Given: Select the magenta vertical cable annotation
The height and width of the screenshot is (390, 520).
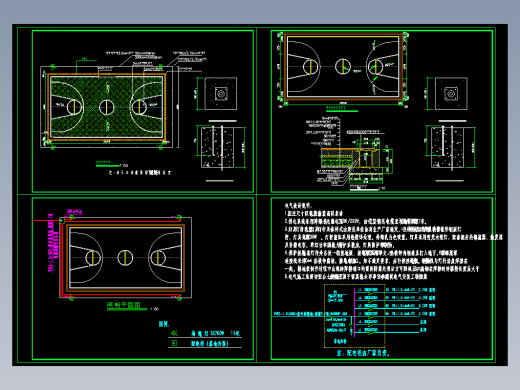Looking at the screenshot, I should tap(51, 243).
